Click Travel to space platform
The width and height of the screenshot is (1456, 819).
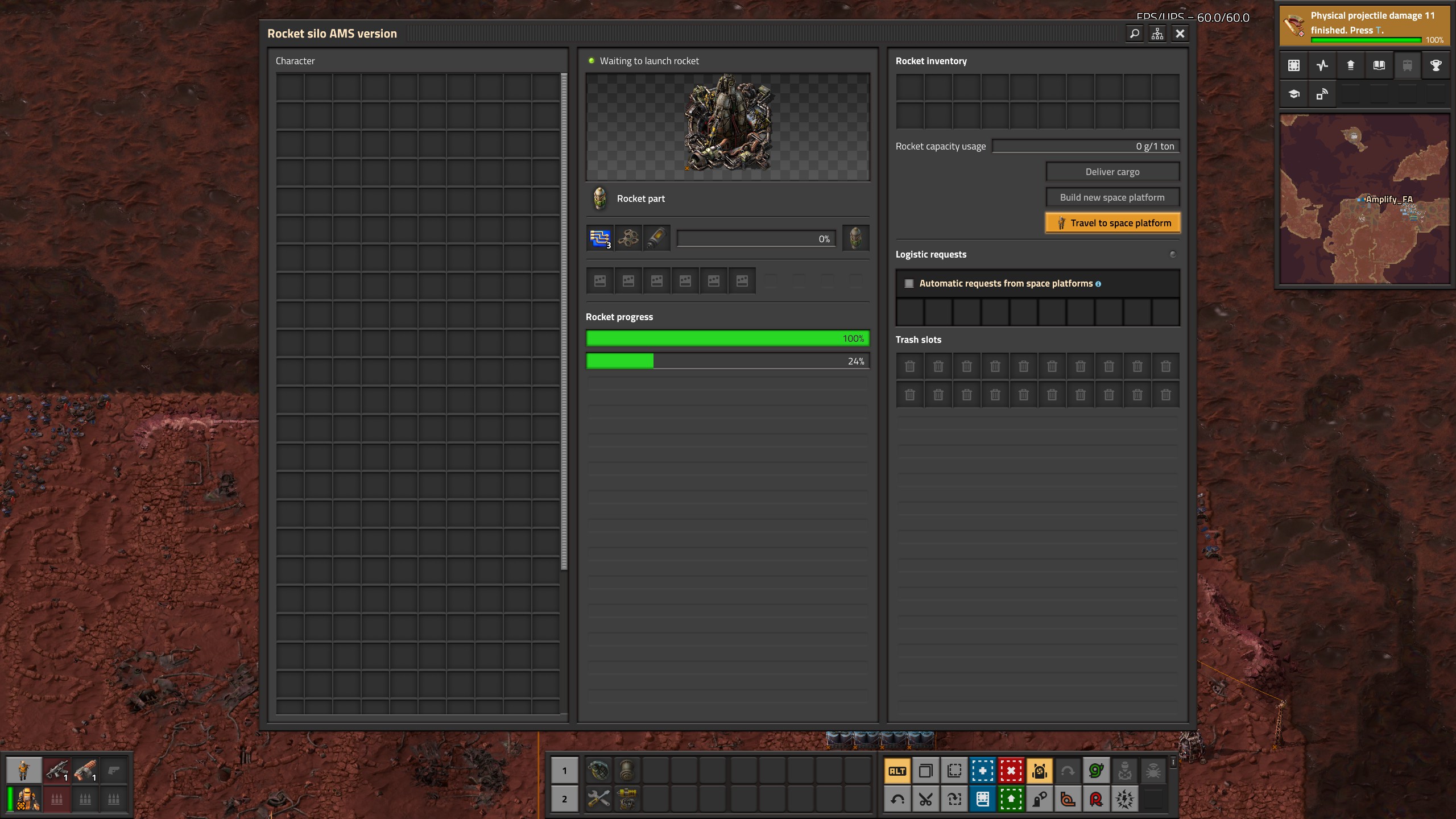tap(1112, 223)
